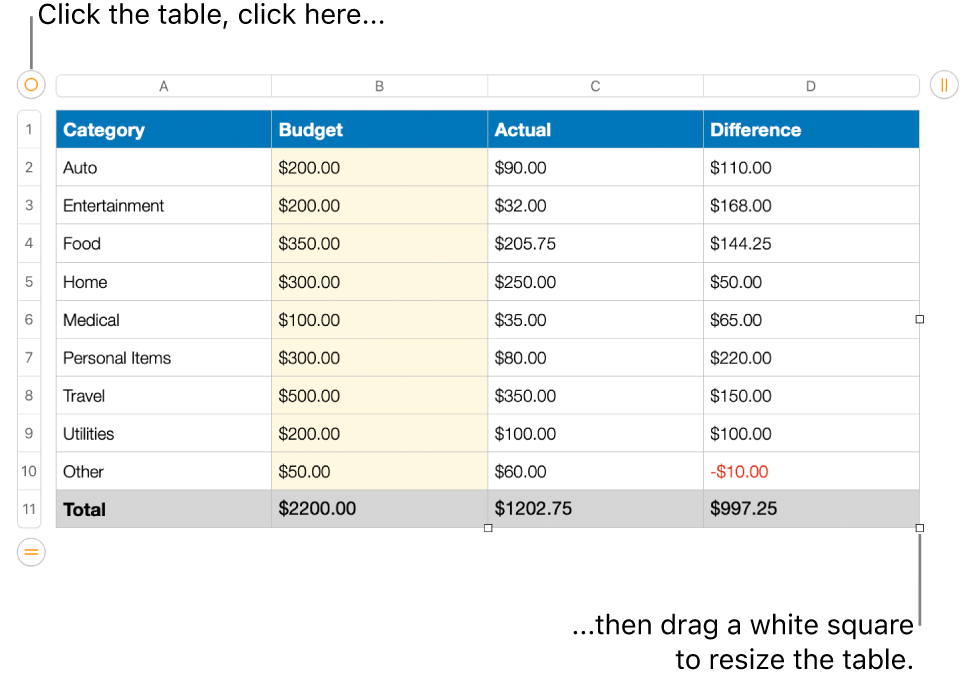Click the orange add-rows control at bottom left
971x678 pixels.
30,552
